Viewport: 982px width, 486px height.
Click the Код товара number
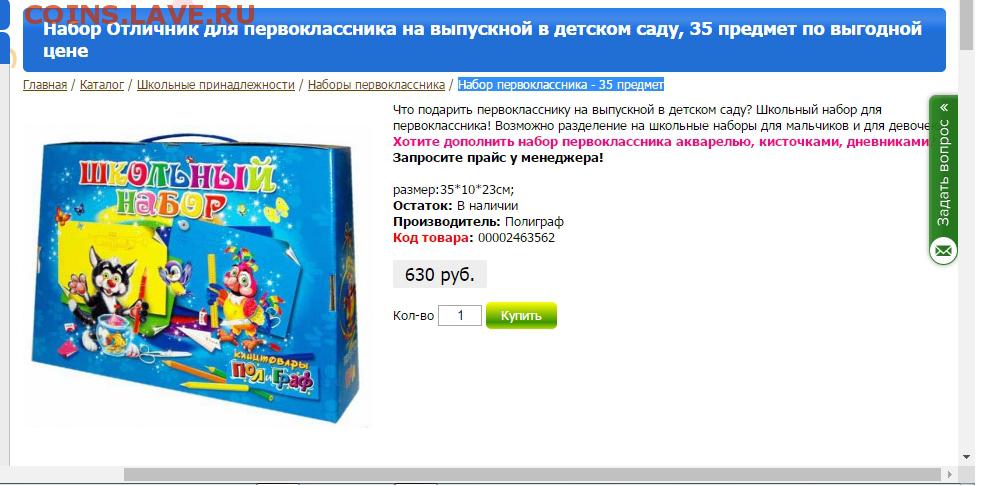pyautogui.click(x=516, y=238)
